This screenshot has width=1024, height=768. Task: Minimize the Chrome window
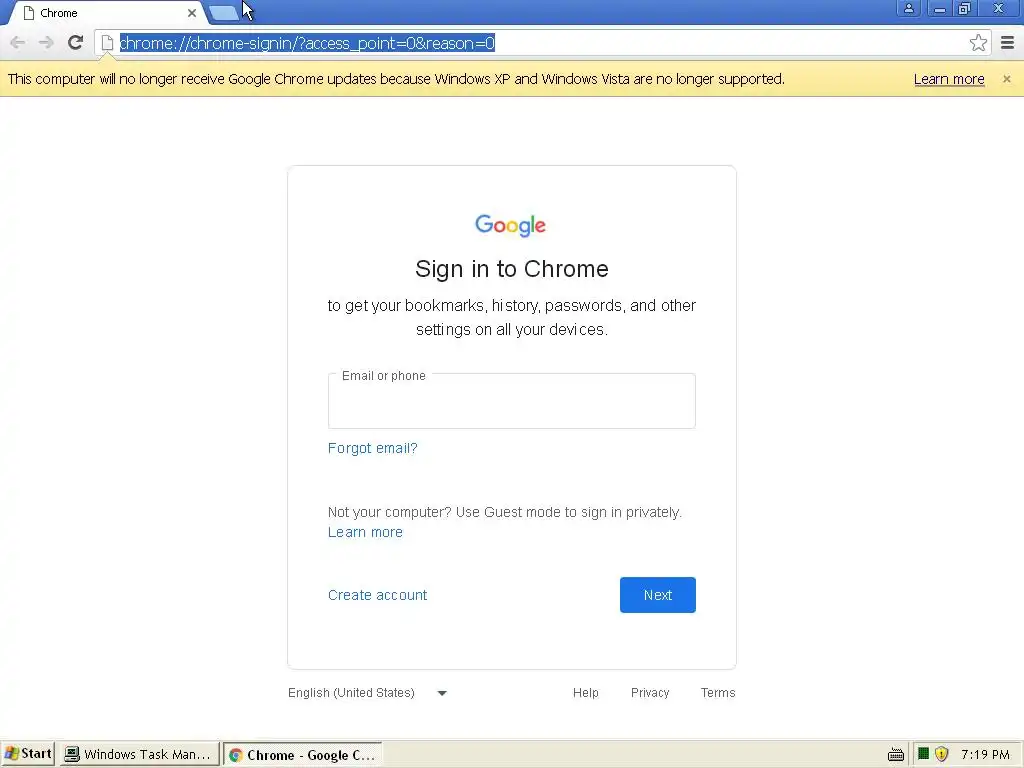[x=939, y=8]
